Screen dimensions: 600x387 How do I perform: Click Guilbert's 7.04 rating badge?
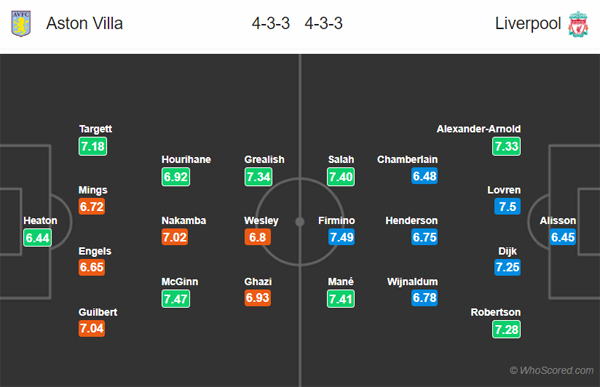[92, 328]
